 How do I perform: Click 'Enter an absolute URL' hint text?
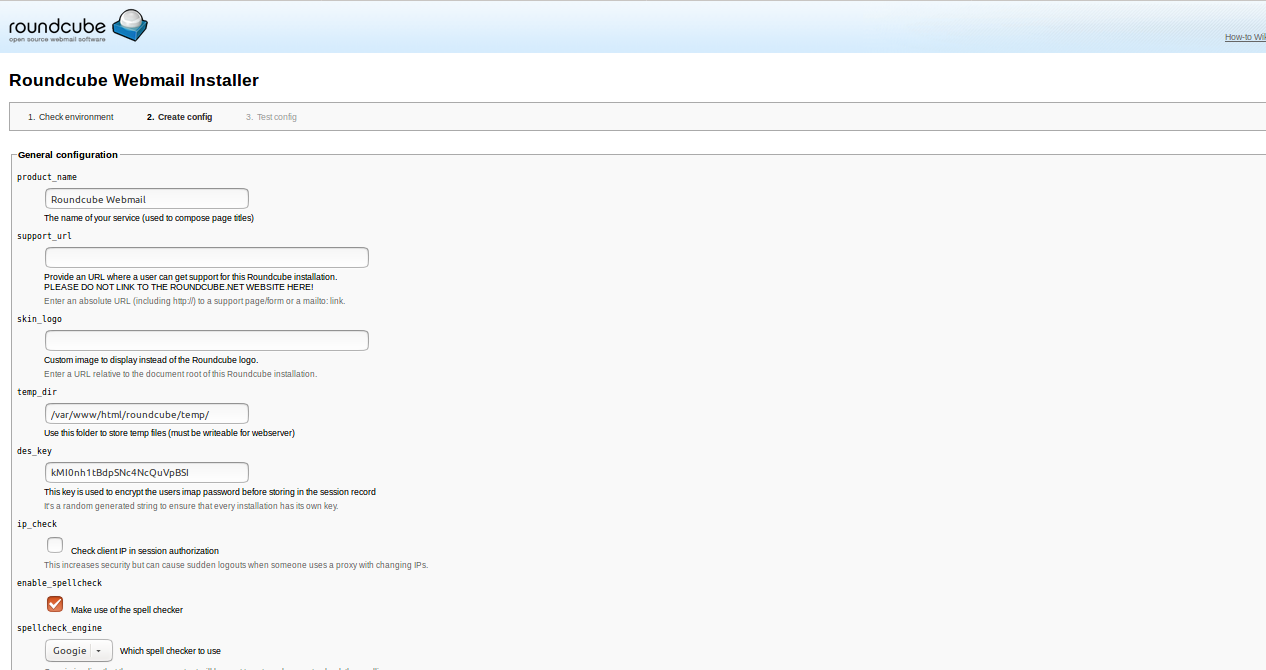click(195, 301)
